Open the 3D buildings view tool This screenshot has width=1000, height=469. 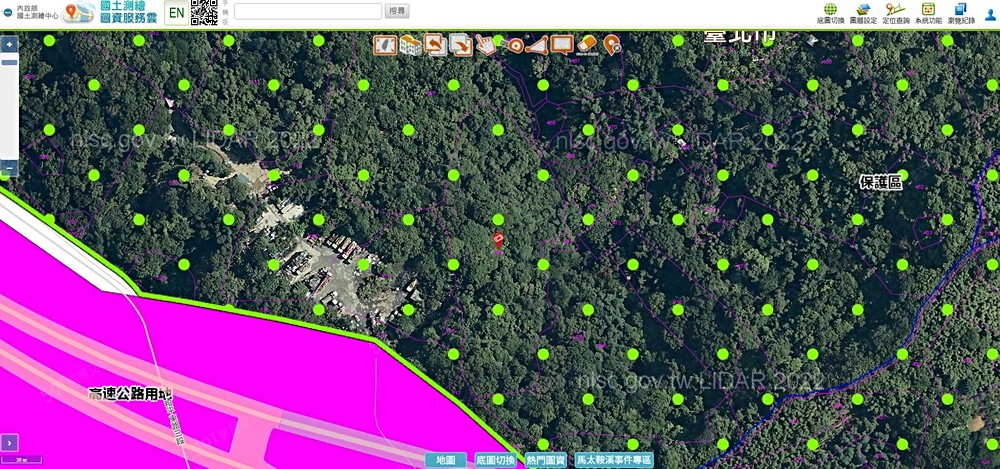[410, 44]
